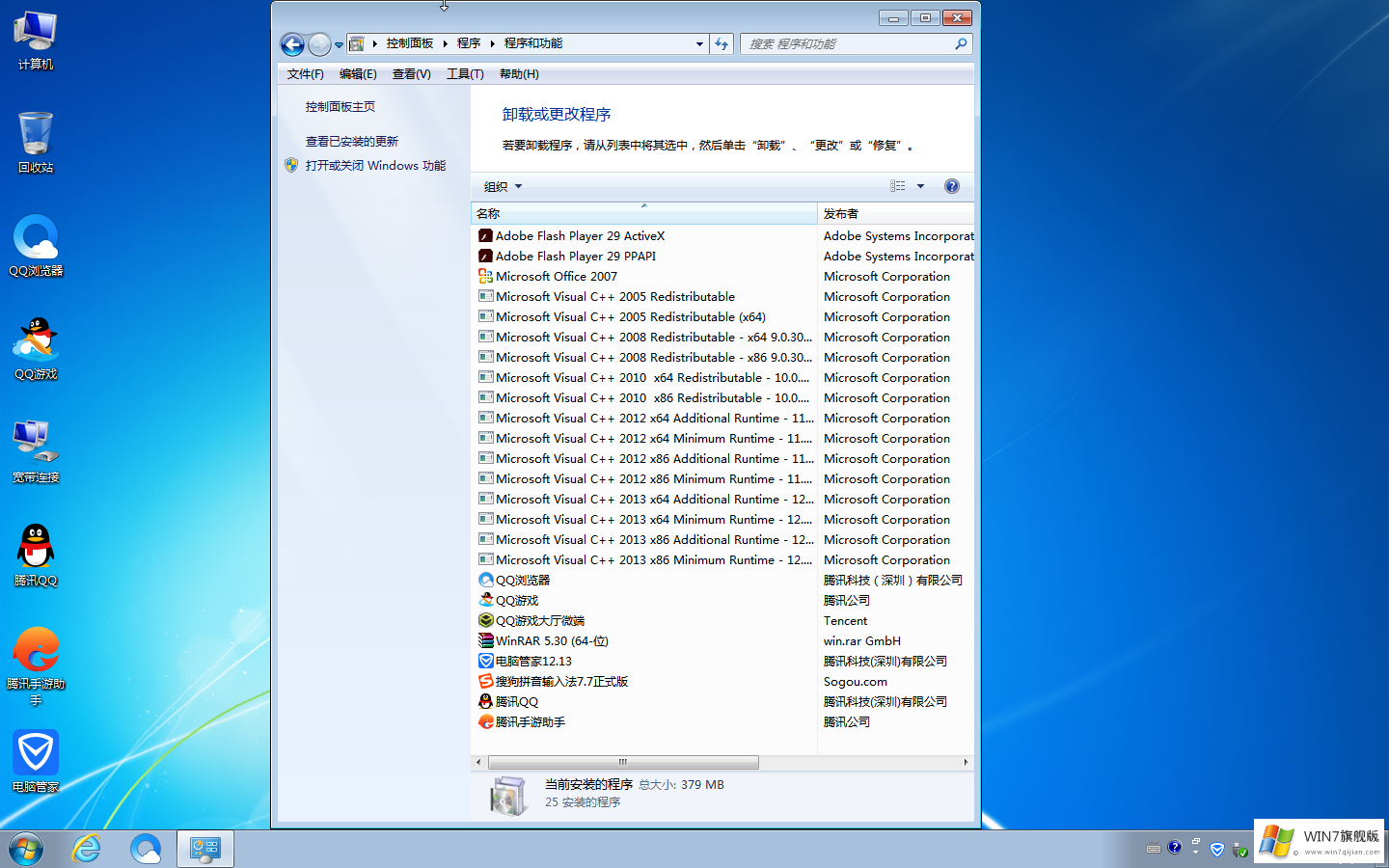Open 查看已安装的更新 link
Screen dimensions: 1389x868
click(x=352, y=142)
